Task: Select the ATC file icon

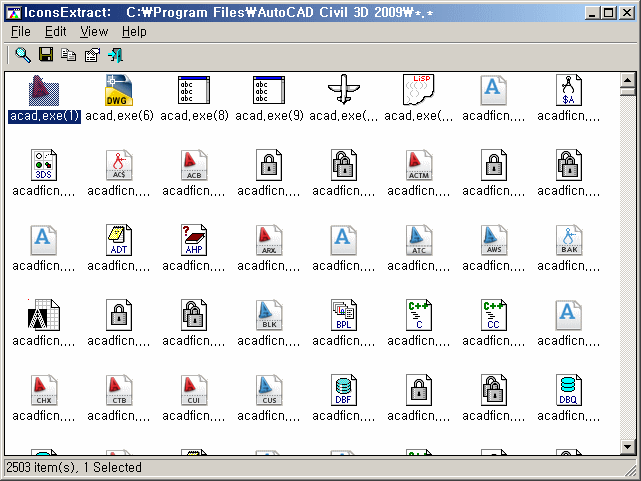Action: pos(419,240)
